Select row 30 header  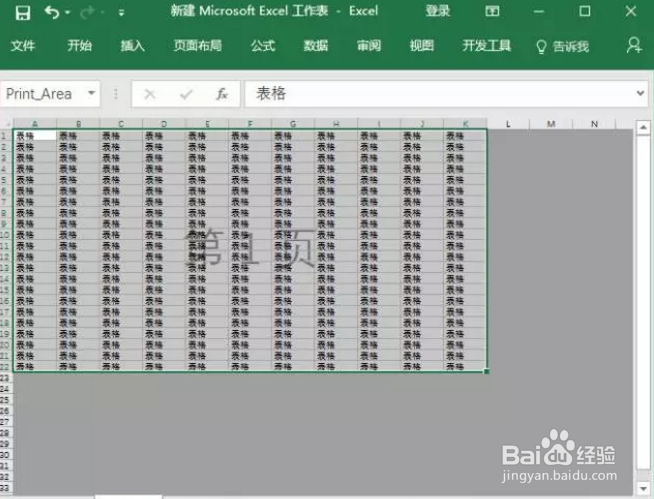(5, 455)
